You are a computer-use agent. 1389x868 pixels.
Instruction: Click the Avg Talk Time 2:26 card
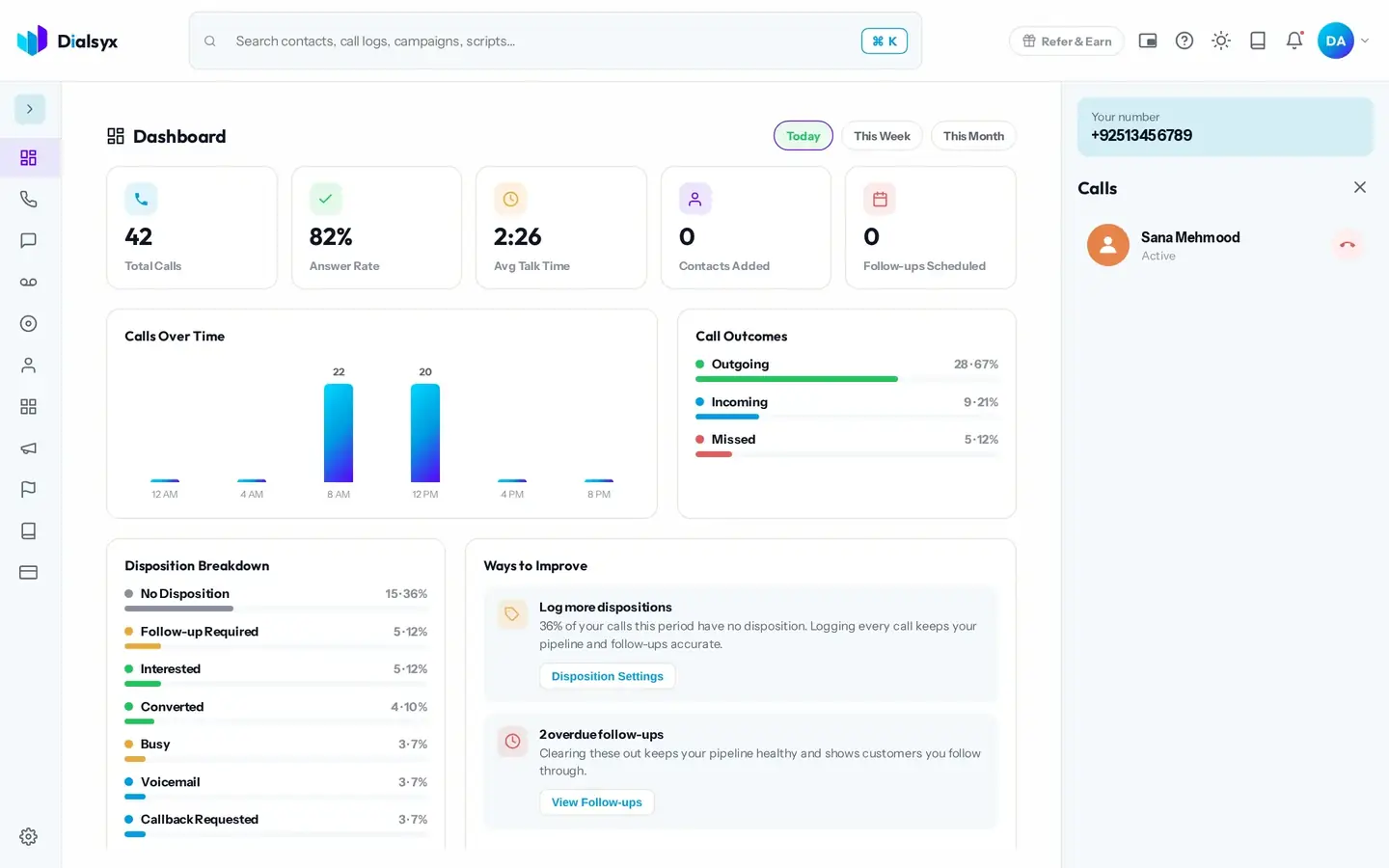coord(561,228)
